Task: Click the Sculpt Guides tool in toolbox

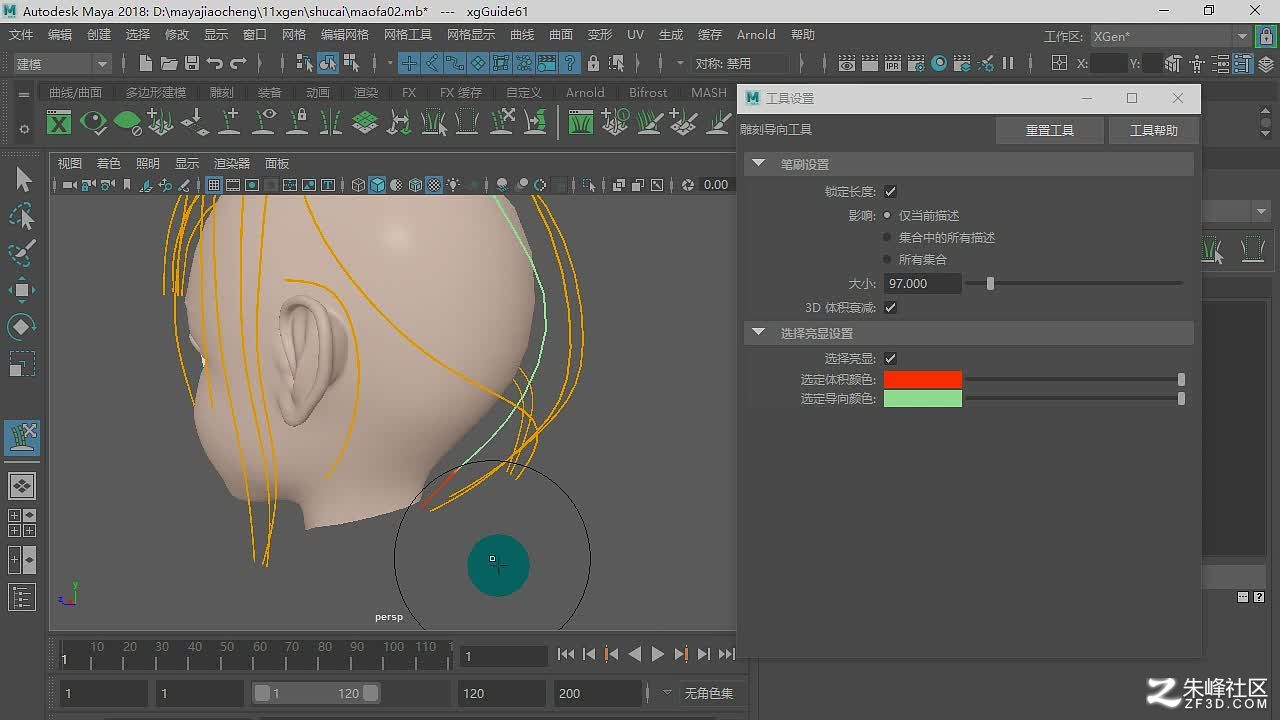Action: (x=22, y=437)
